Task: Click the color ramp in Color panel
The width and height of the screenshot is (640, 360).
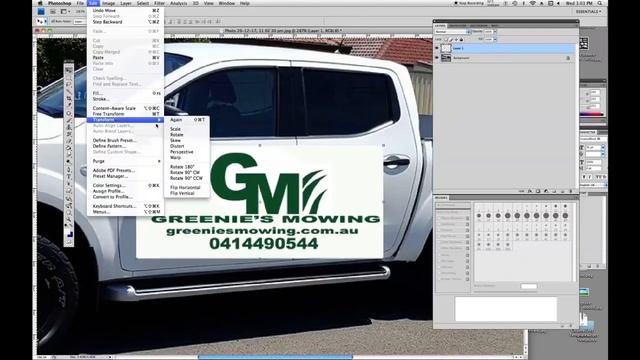Action: tap(591, 115)
